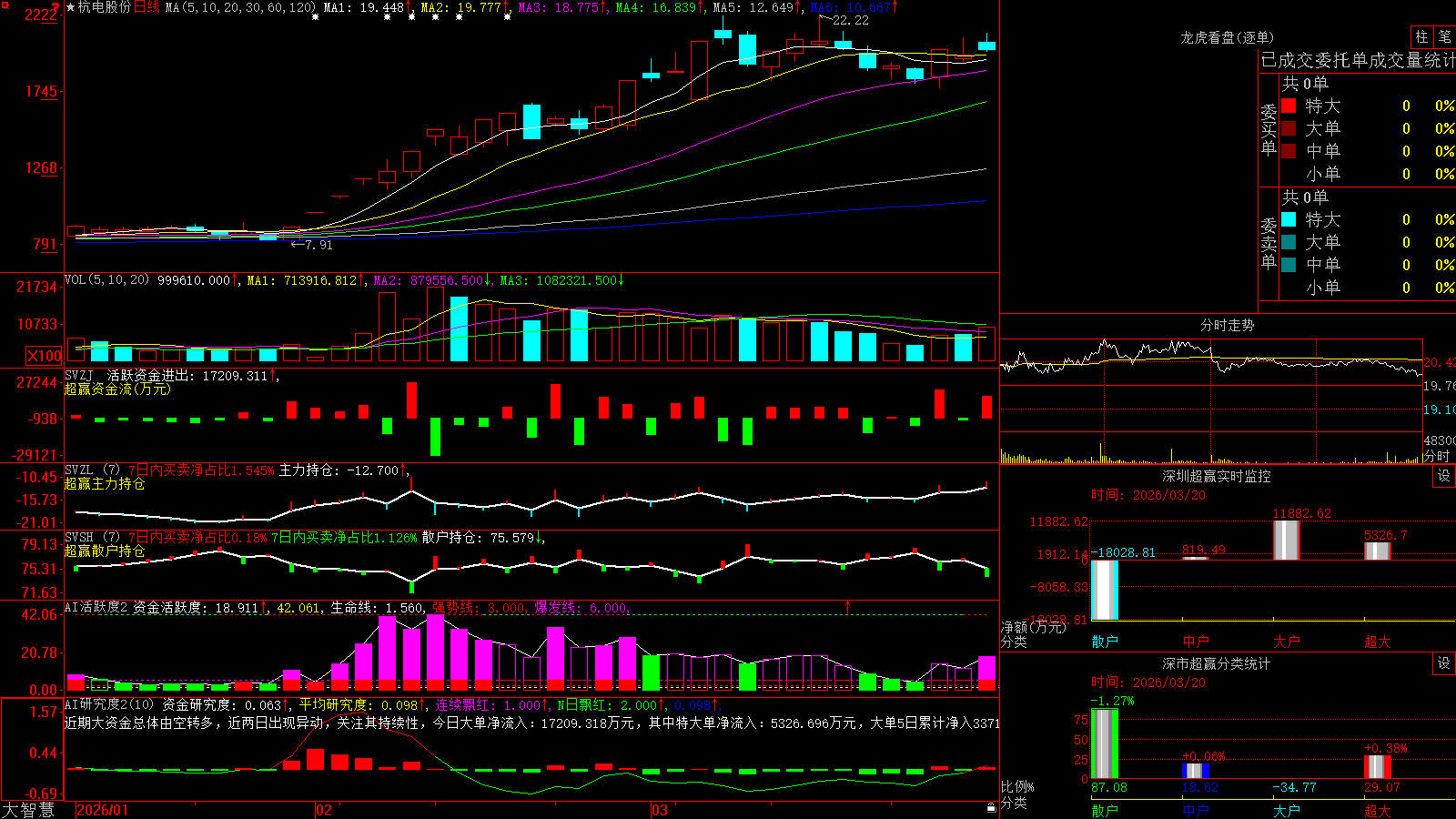Click the red 特大 buy-order swatch
1456x819 pixels.
(x=1289, y=106)
